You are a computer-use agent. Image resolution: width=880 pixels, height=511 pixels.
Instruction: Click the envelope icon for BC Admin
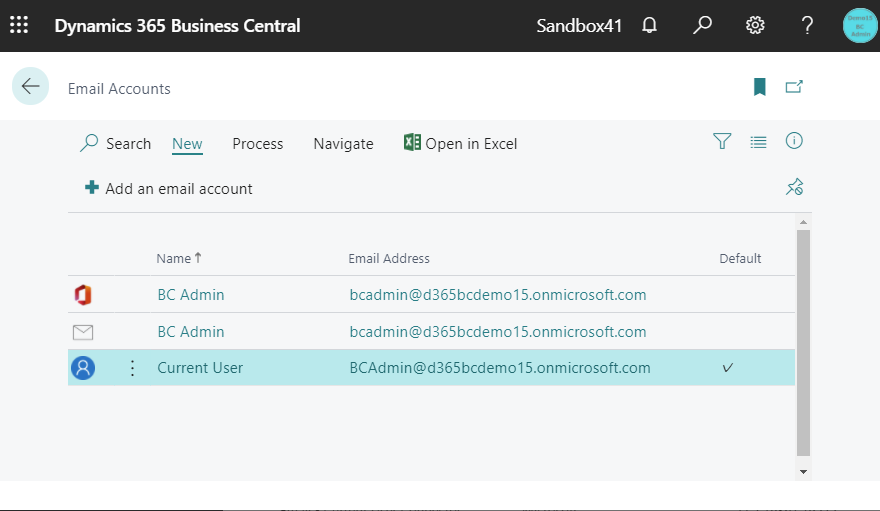tap(83, 332)
